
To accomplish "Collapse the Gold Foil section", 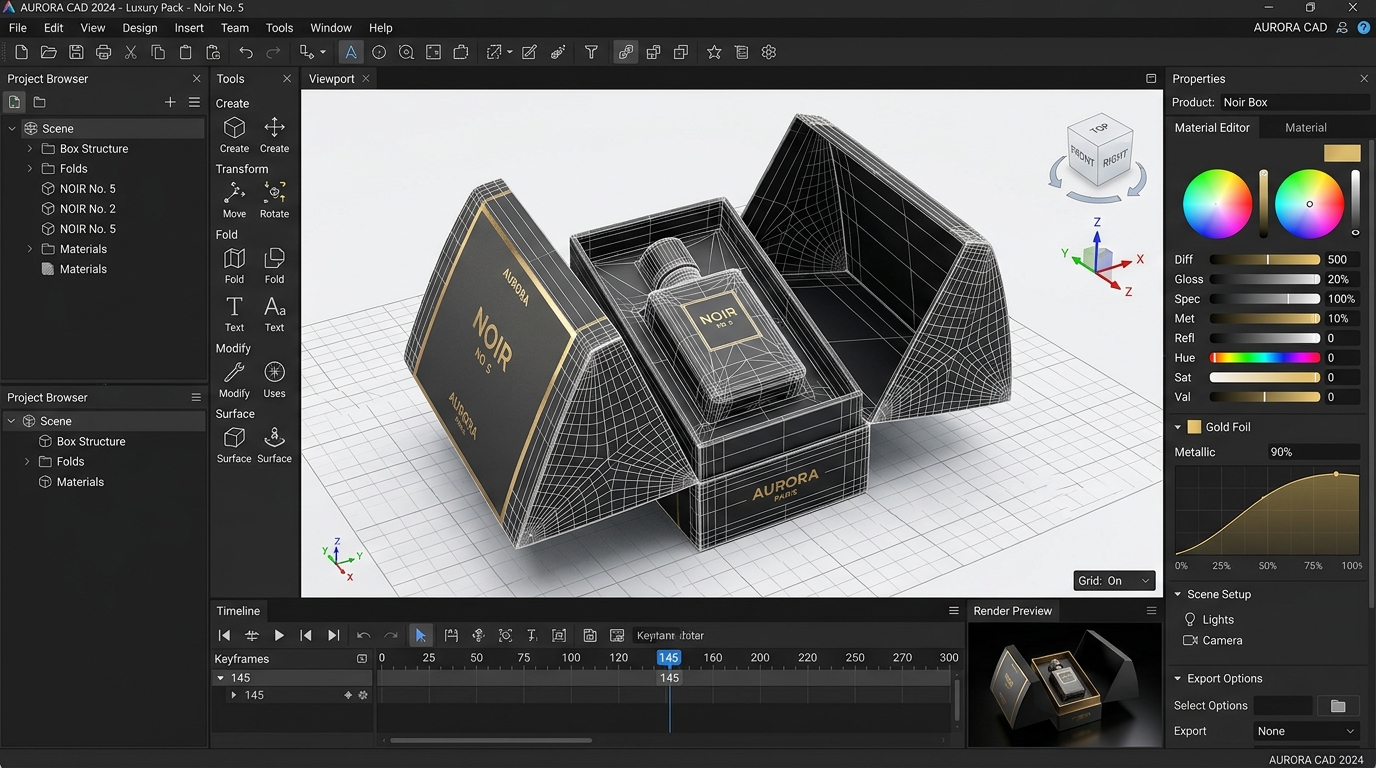I will (1178, 427).
